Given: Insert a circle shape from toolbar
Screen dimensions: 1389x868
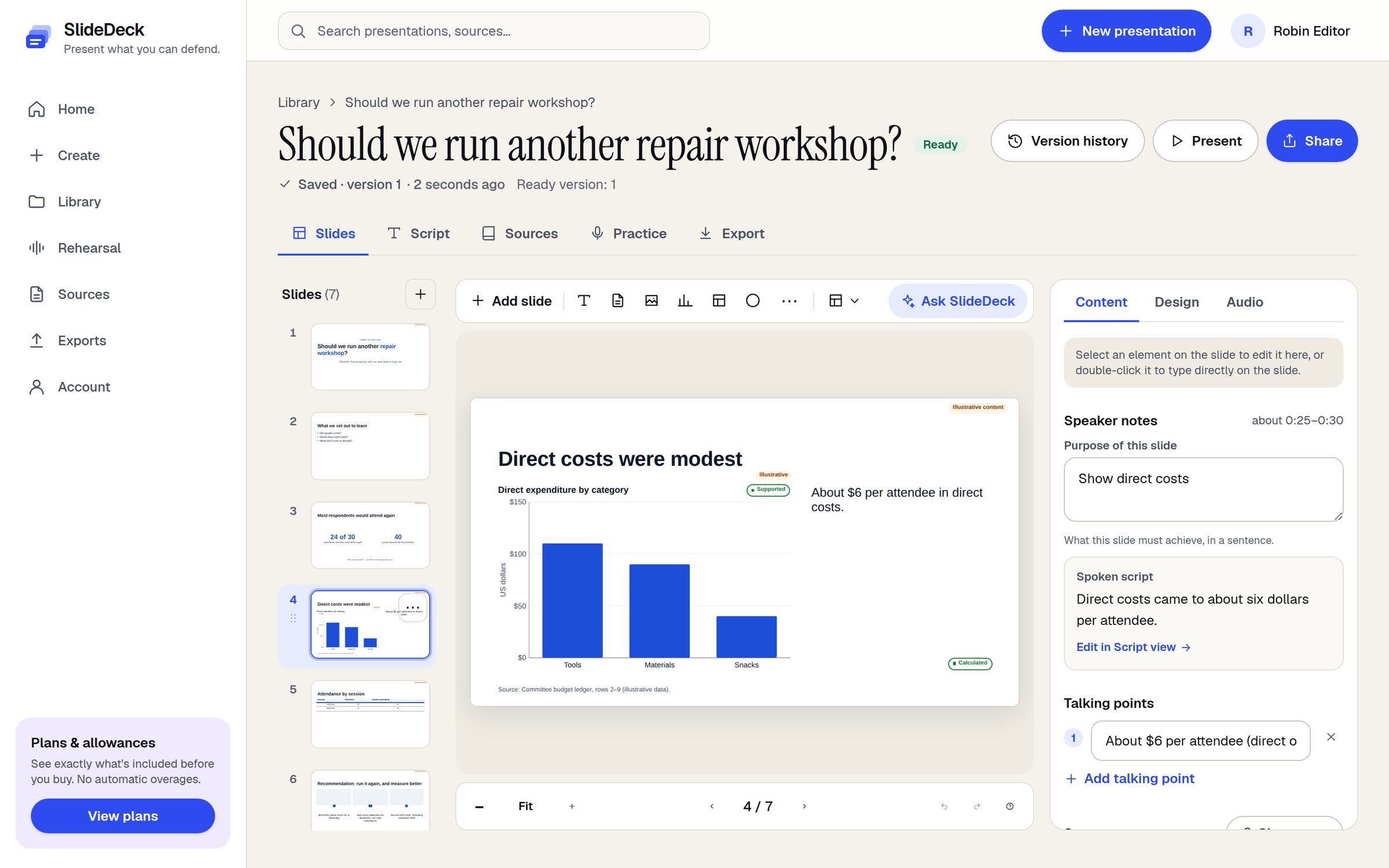Looking at the screenshot, I should click(752, 301).
